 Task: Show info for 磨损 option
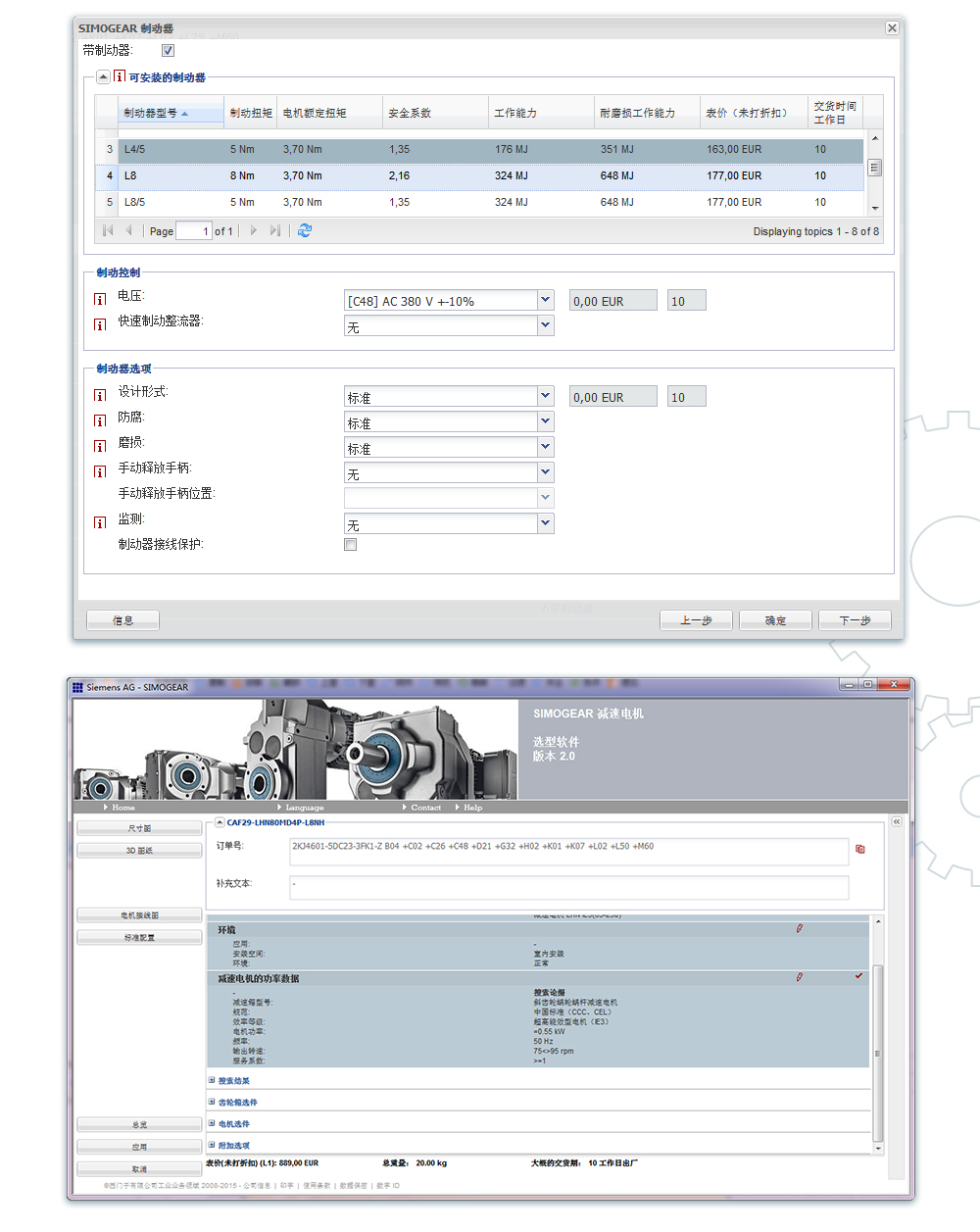(x=100, y=446)
